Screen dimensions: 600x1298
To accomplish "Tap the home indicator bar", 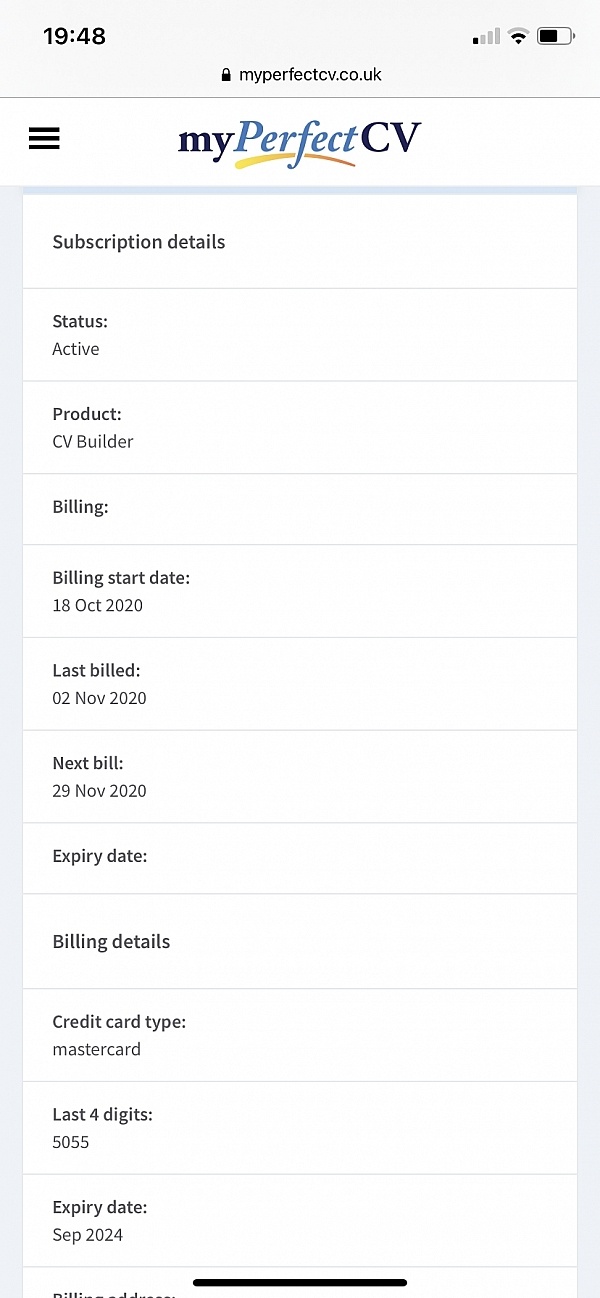I will pos(299,1282).
